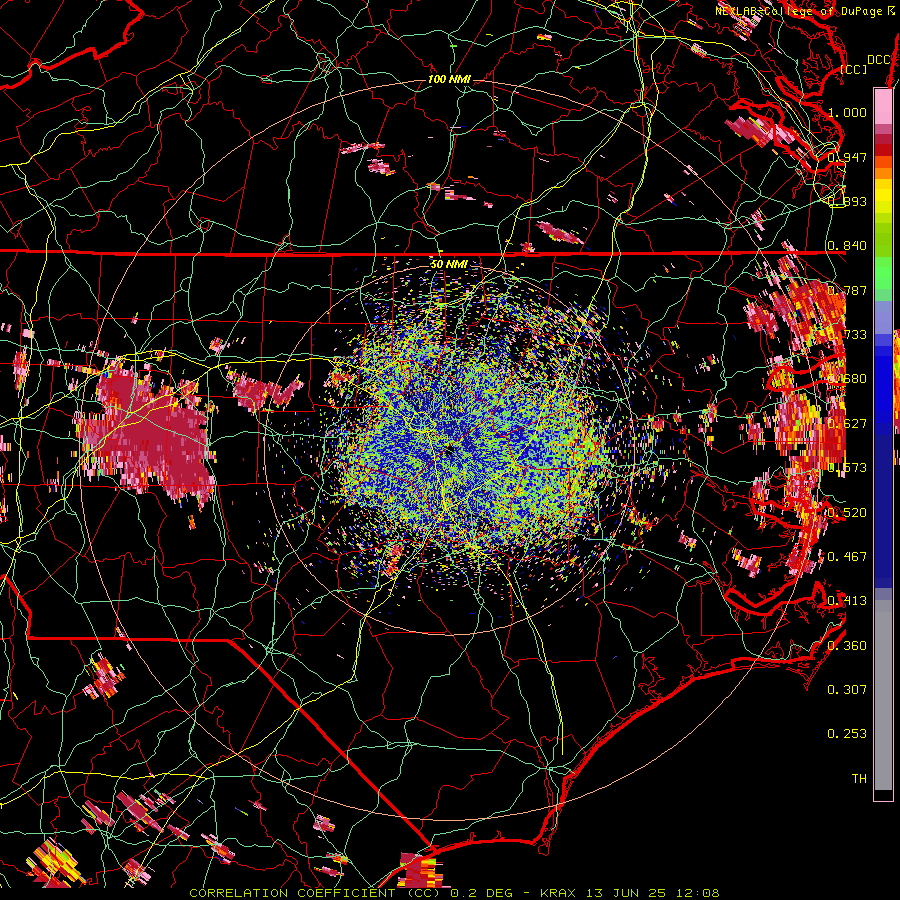This screenshot has height=900, width=900.
Task: Click the 0.307 scale value
Action: coord(847,689)
